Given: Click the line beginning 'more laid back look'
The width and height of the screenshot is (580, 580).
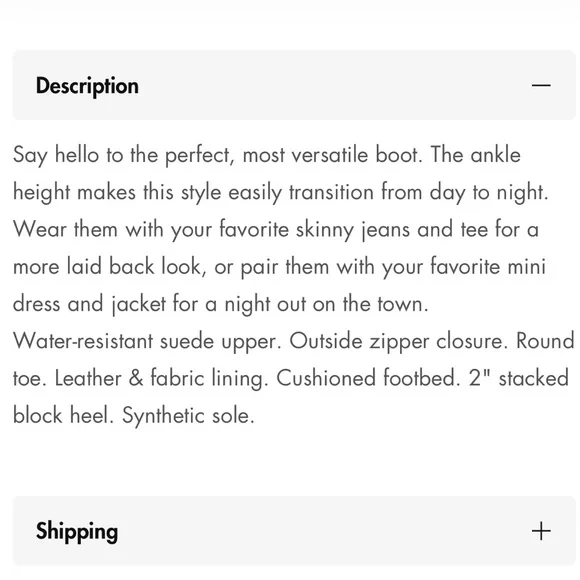Looking at the screenshot, I should click(279, 267).
